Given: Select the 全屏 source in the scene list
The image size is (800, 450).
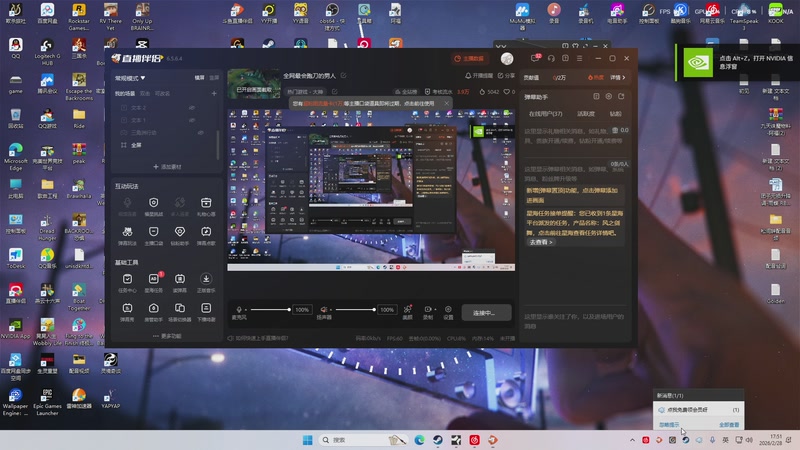Looking at the screenshot, I should click(136, 145).
